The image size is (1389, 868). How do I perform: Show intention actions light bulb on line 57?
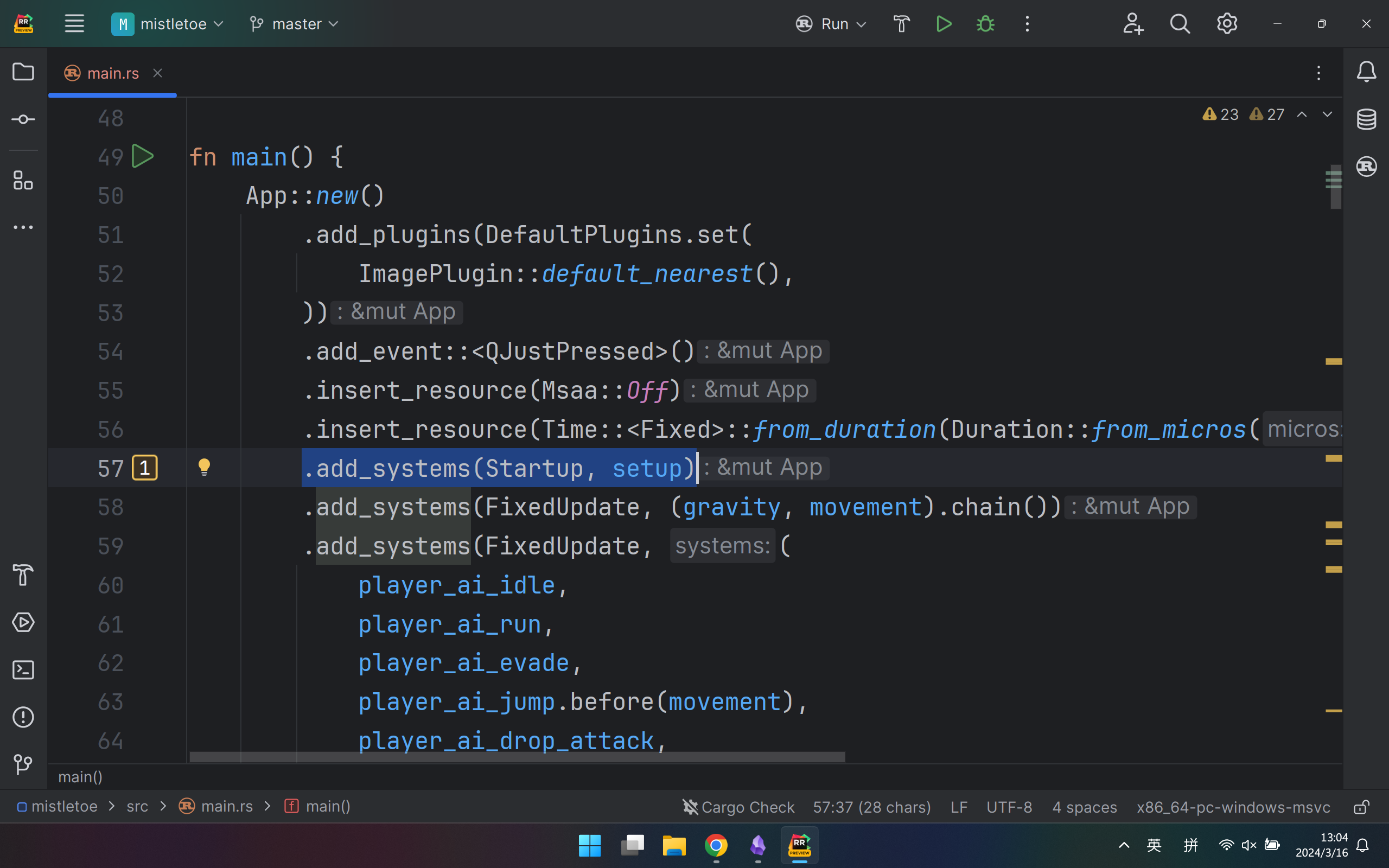pos(204,467)
